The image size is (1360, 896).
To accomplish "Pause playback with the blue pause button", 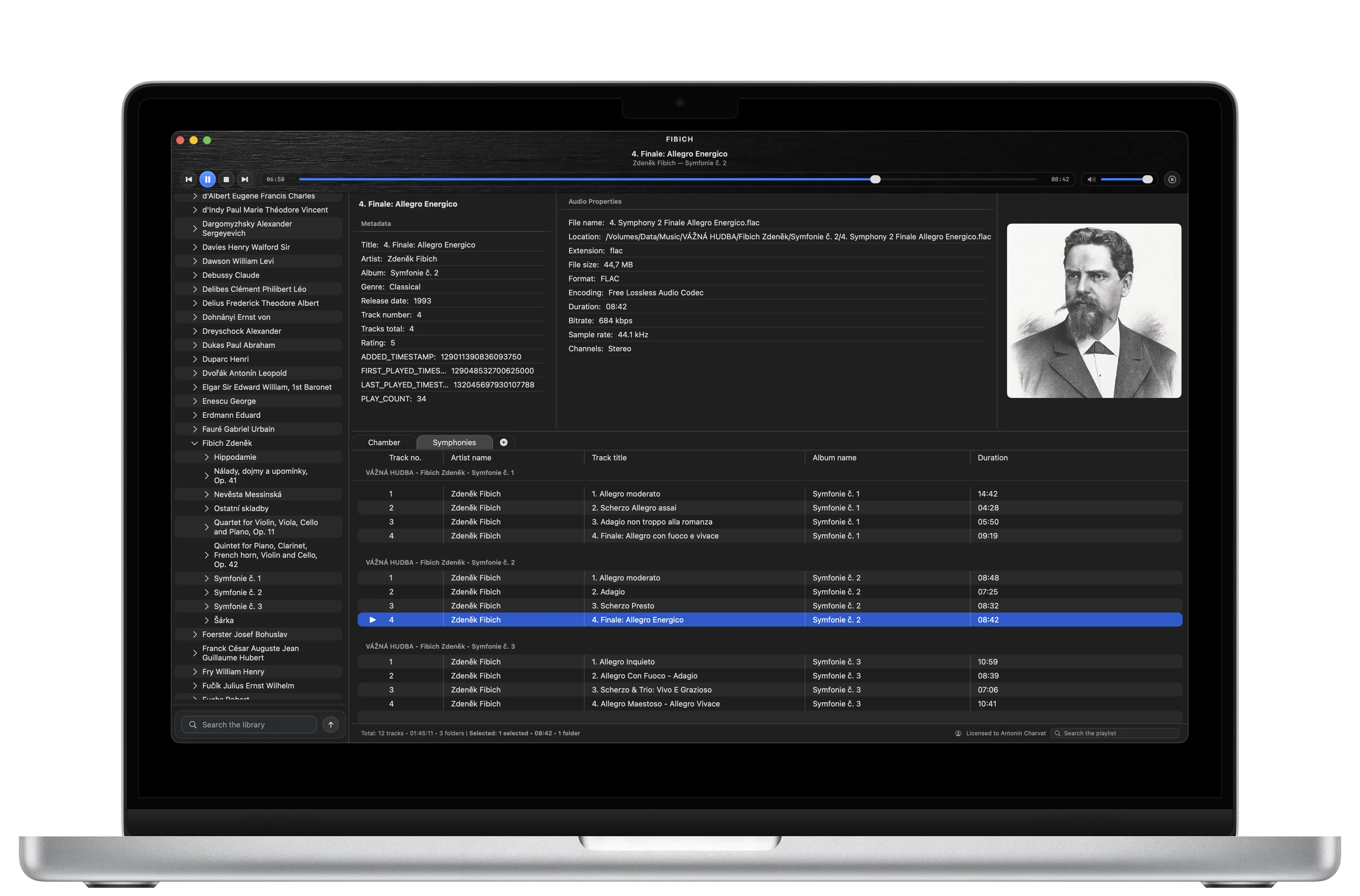I will click(x=207, y=180).
